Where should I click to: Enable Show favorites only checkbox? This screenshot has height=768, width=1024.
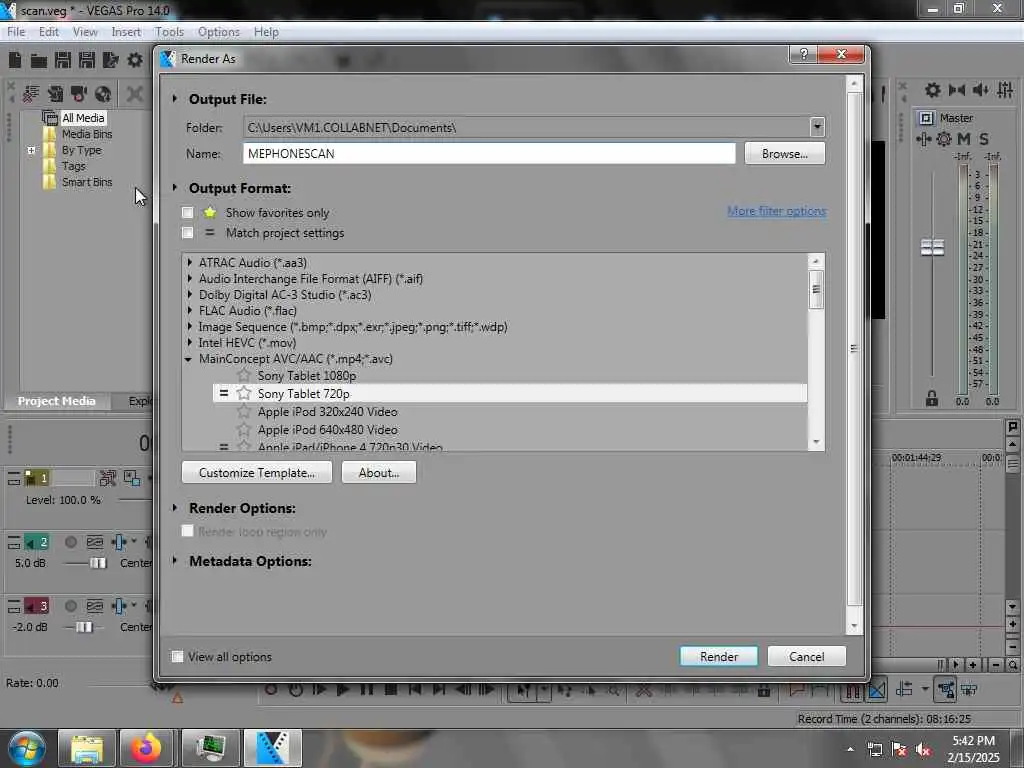[x=188, y=213]
